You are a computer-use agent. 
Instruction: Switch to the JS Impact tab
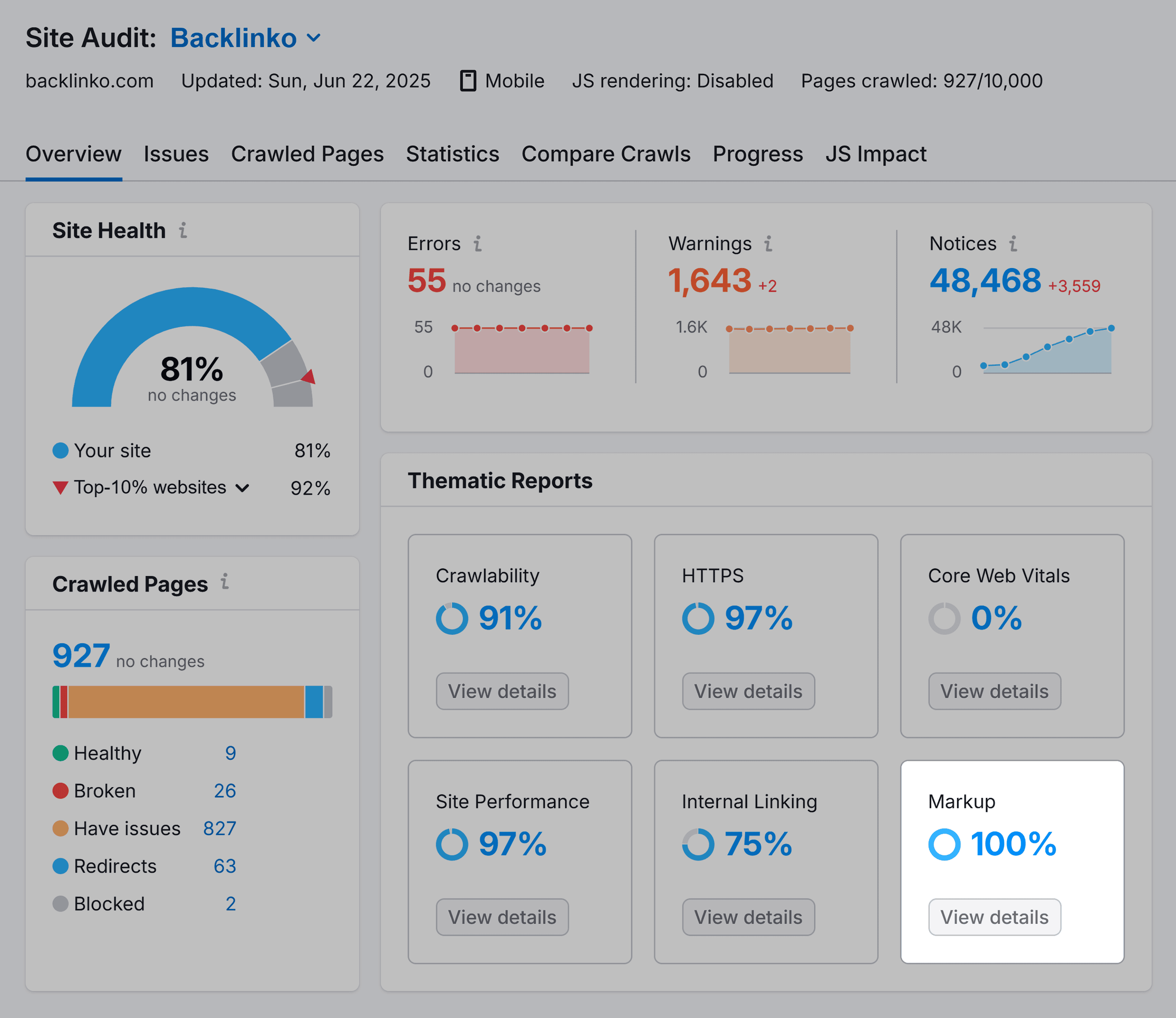(x=876, y=154)
